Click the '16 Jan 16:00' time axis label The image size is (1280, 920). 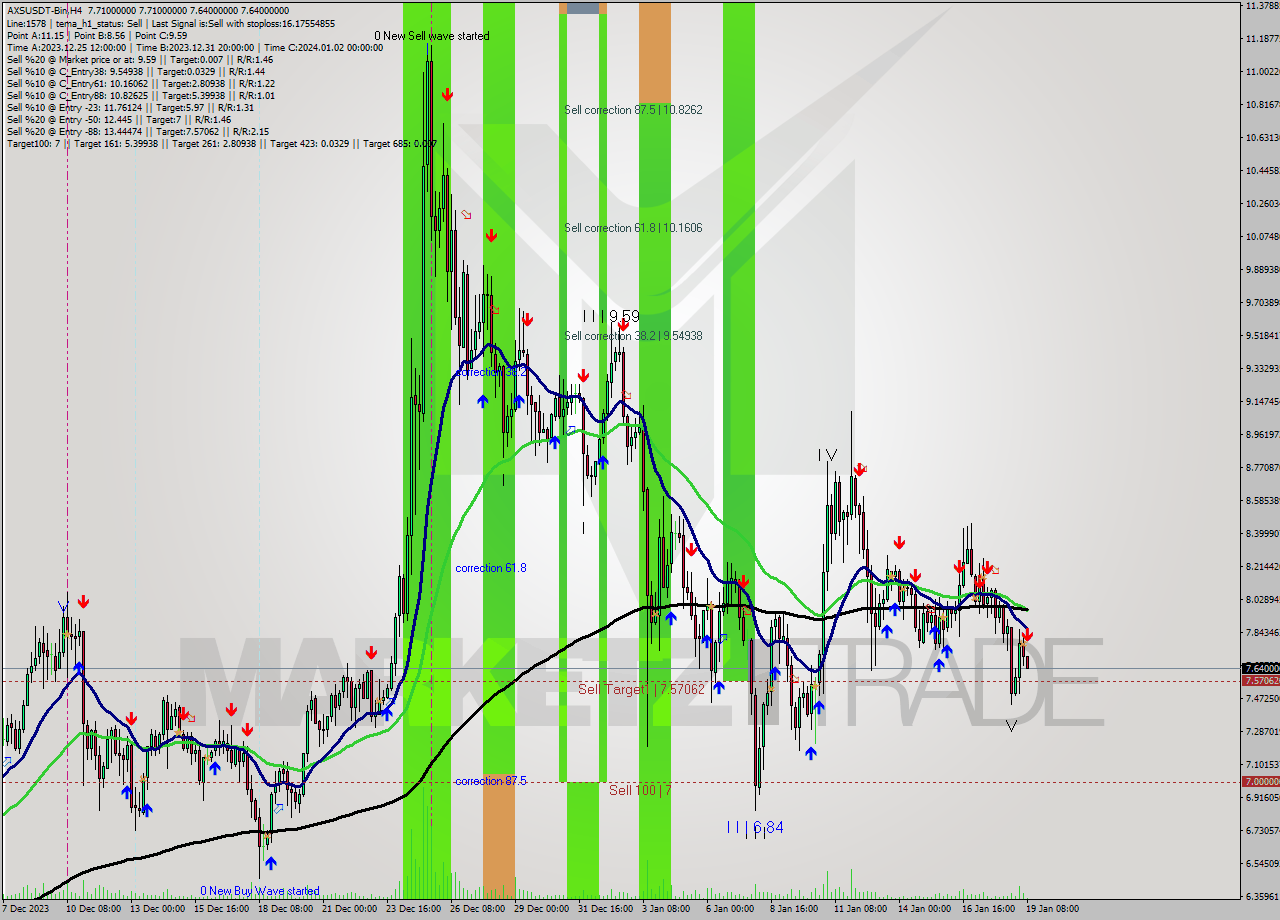coord(989,909)
